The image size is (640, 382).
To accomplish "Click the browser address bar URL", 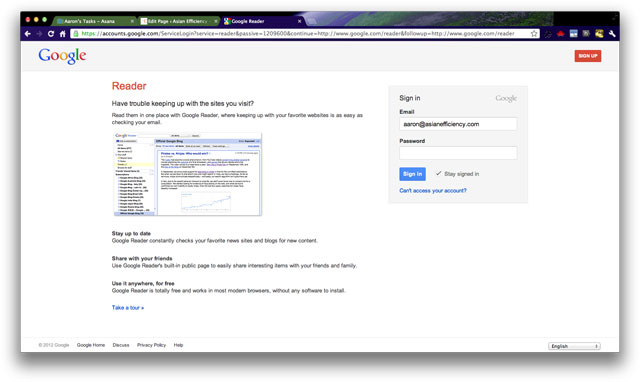I will coord(298,33).
